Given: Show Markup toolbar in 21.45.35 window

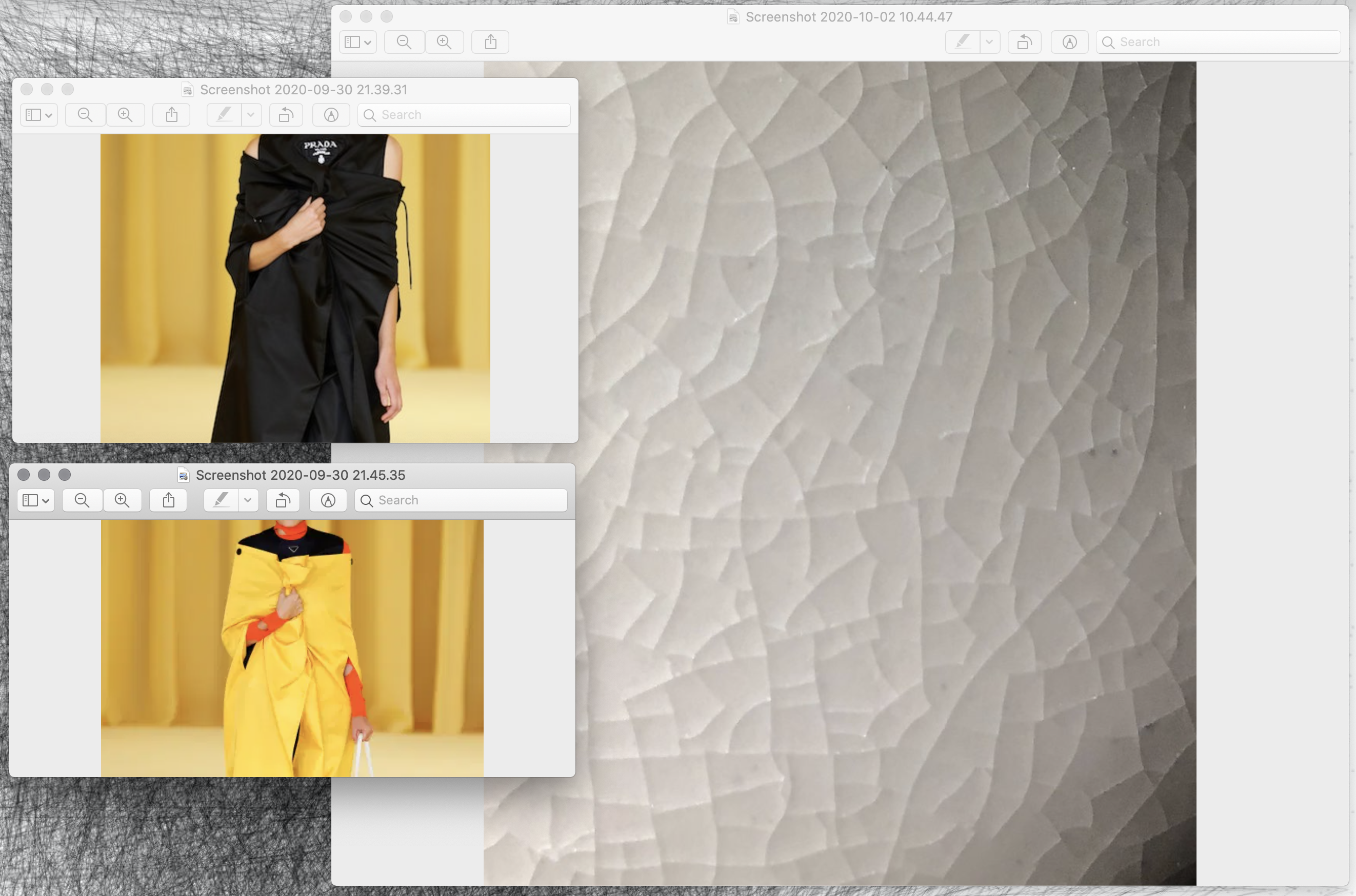Looking at the screenshot, I should click(328, 501).
